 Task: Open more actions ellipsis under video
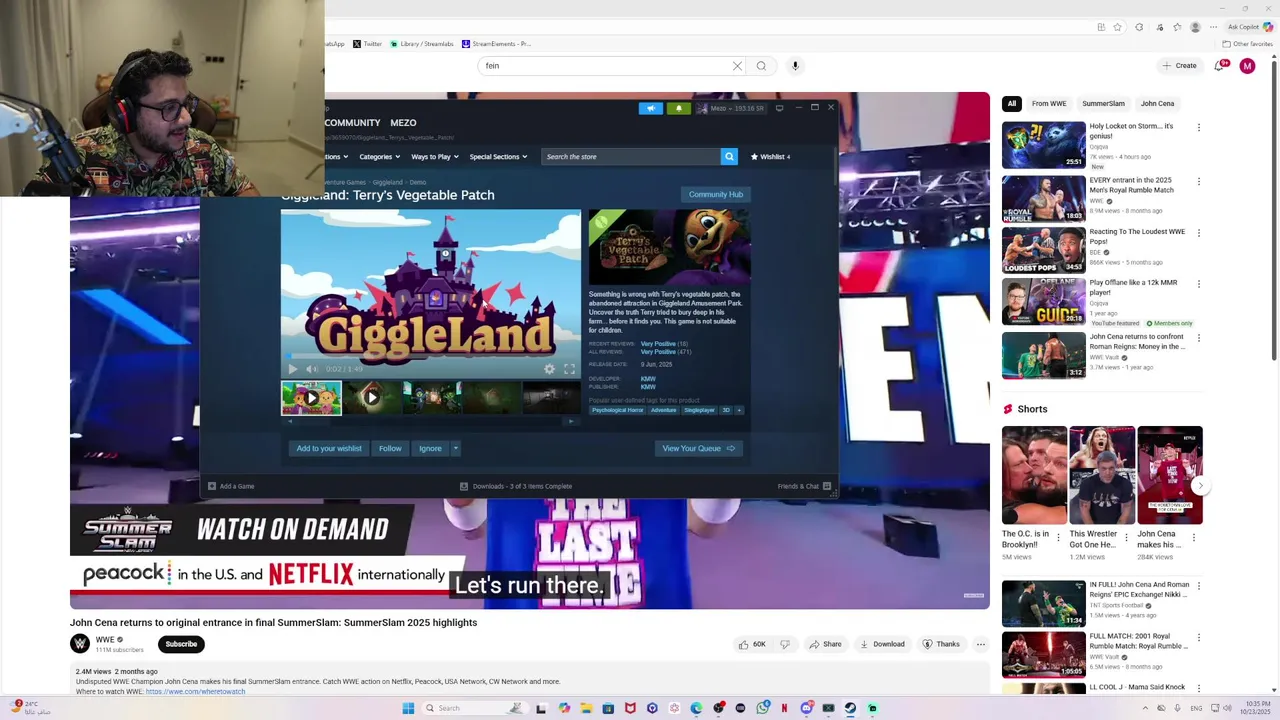pos(981,644)
